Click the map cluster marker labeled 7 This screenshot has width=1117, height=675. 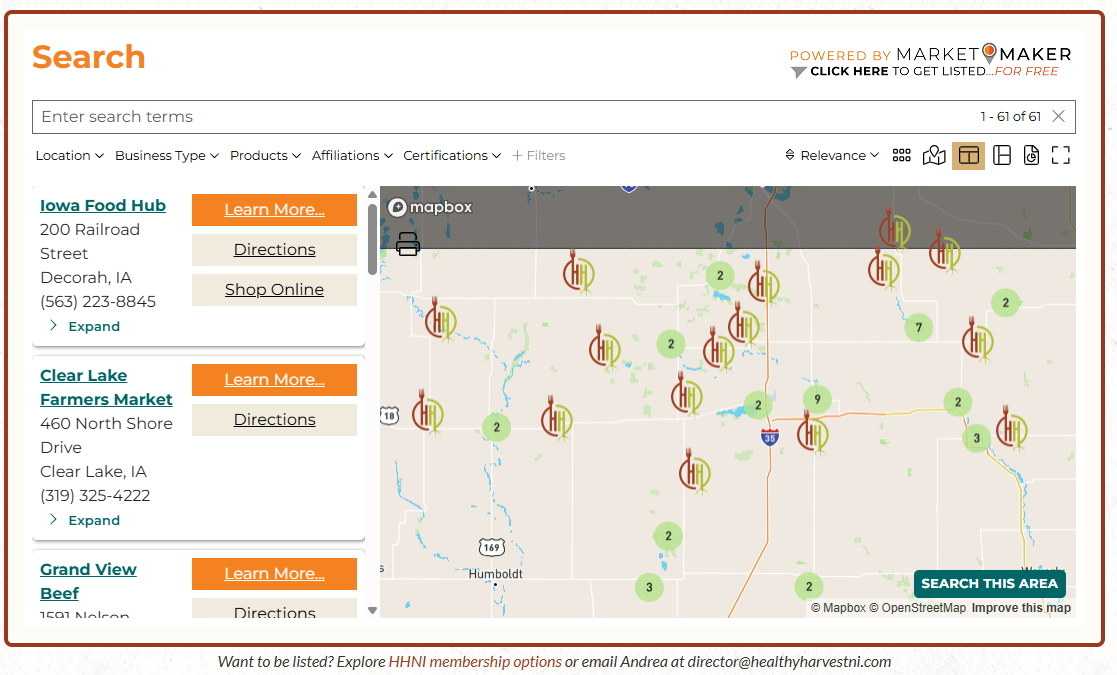pos(918,327)
